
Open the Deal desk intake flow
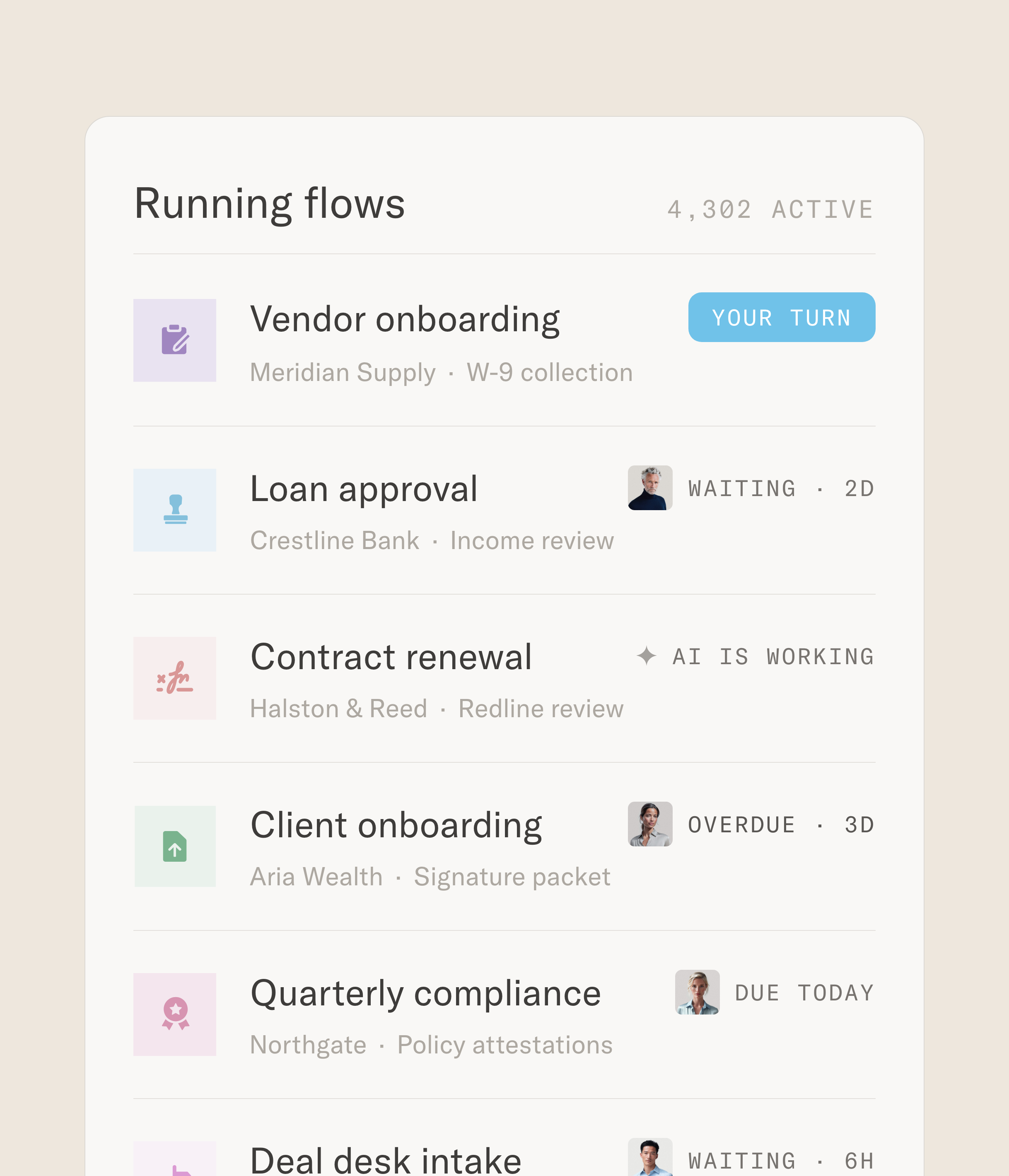coord(386,1160)
